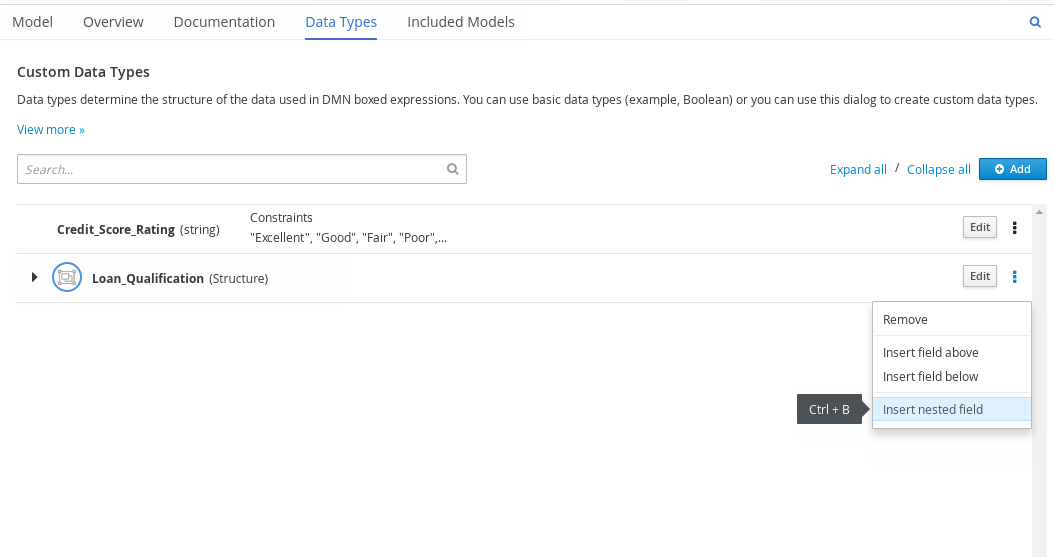Open the Included Models tab

(461, 22)
